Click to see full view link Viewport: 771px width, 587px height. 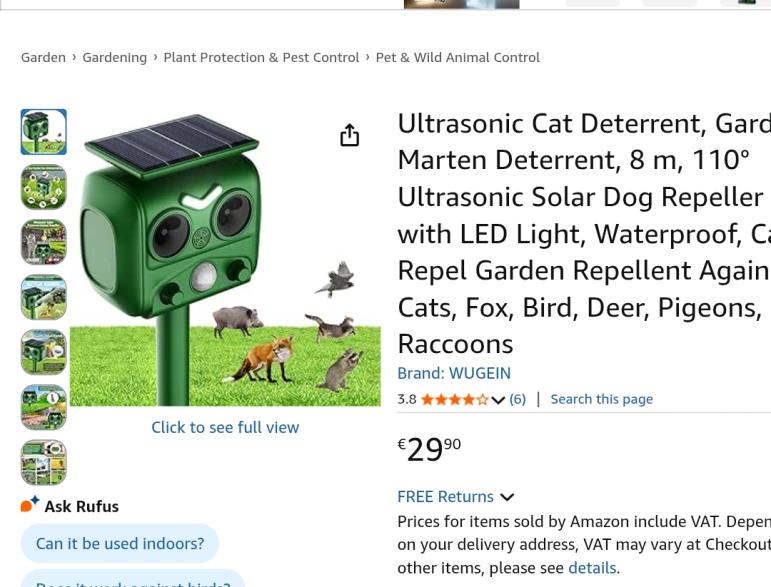pos(225,427)
